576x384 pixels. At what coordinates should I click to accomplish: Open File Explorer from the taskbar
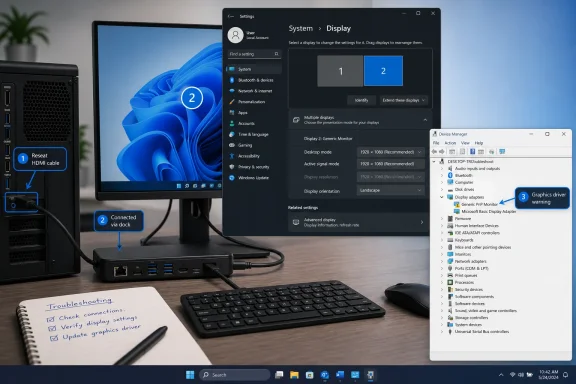[294, 375]
